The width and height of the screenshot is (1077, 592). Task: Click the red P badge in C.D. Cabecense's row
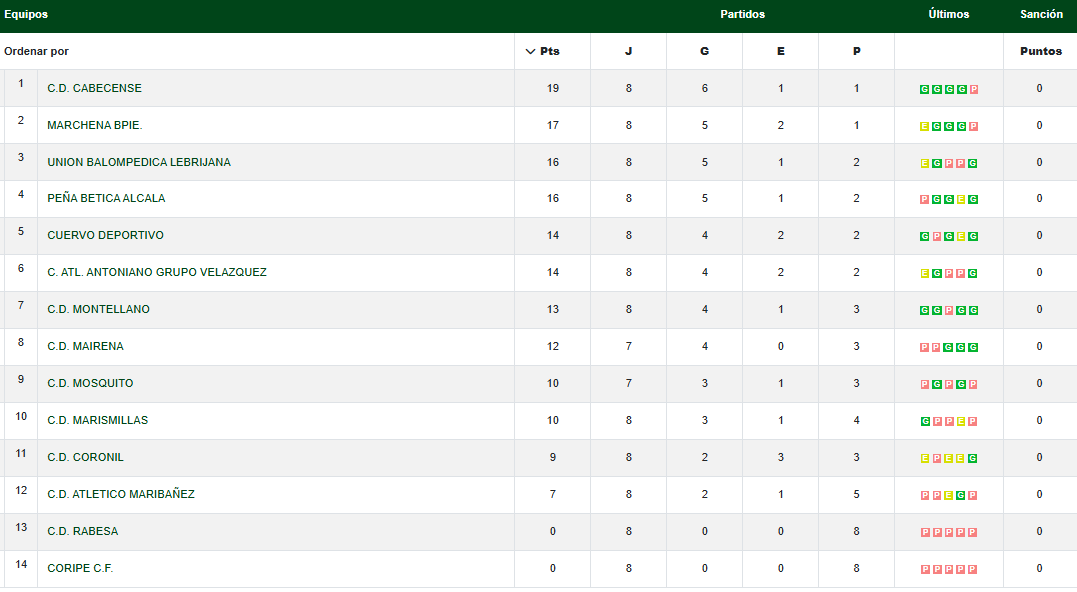click(973, 90)
